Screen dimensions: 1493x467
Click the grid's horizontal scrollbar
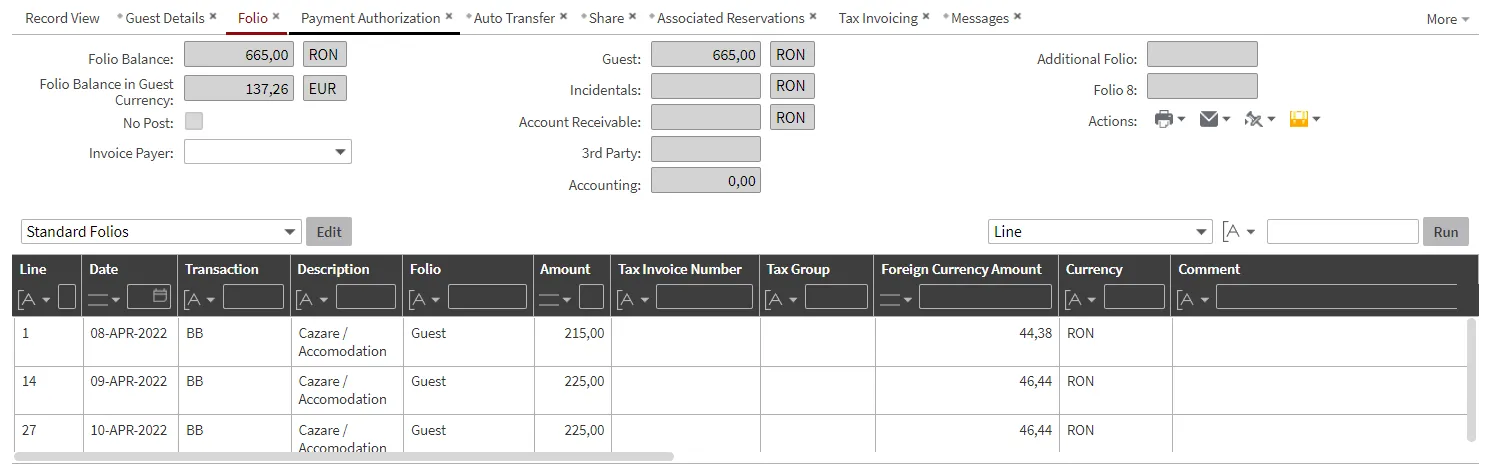tap(344, 457)
